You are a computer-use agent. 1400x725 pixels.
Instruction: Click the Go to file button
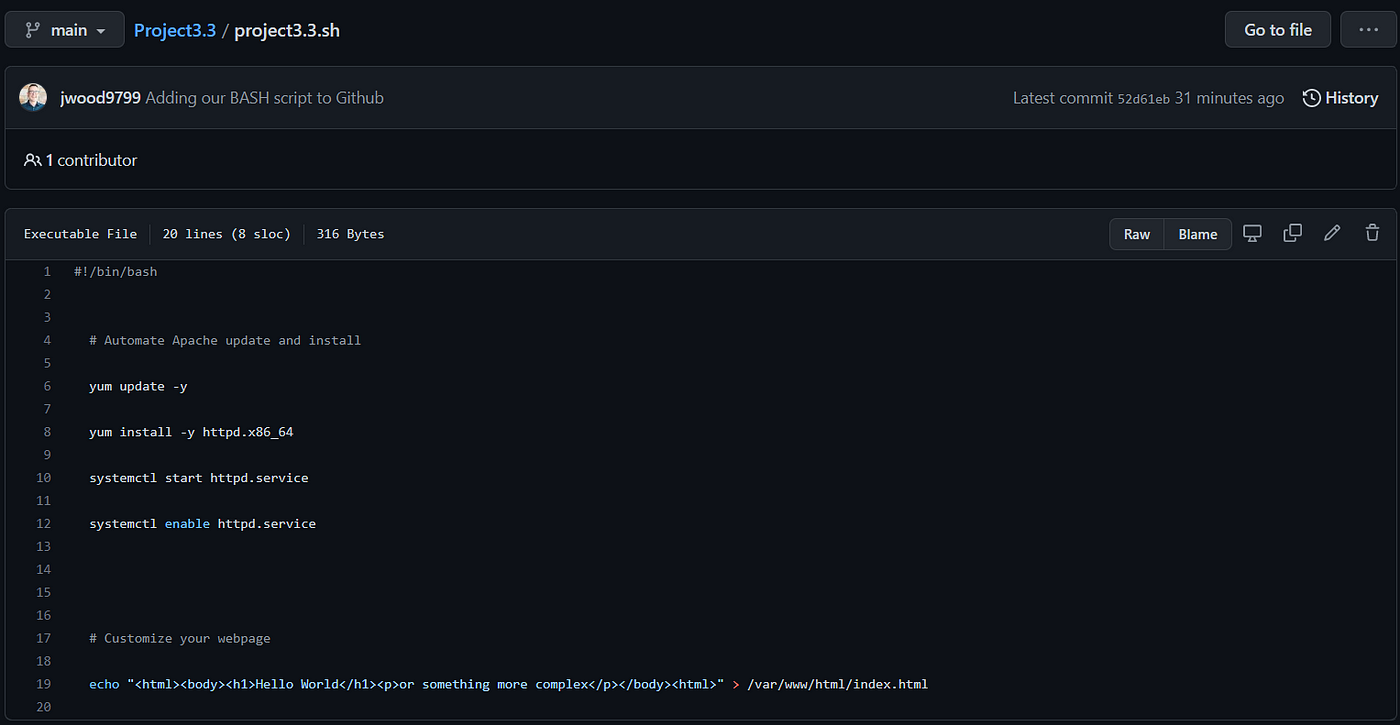tap(1278, 30)
